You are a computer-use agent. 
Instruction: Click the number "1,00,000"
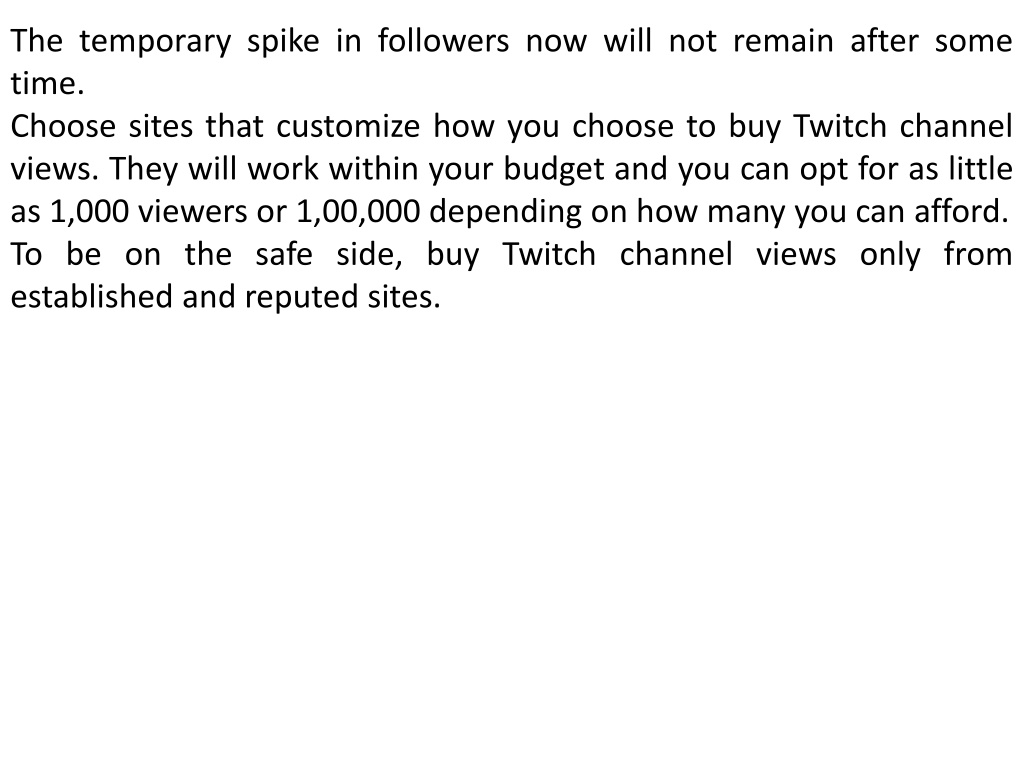click(x=358, y=212)
